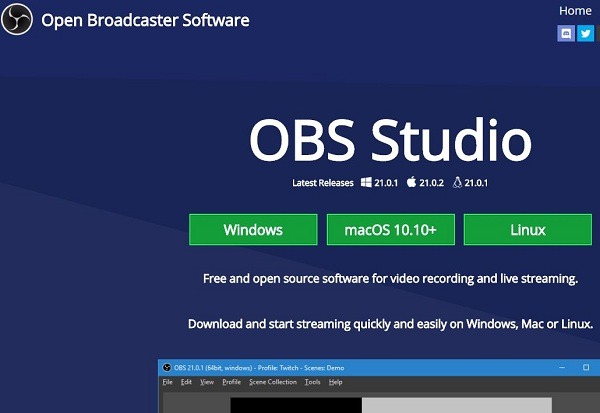Click the macOS release version 21.0.2 text
This screenshot has width=600, height=413.
point(432,183)
